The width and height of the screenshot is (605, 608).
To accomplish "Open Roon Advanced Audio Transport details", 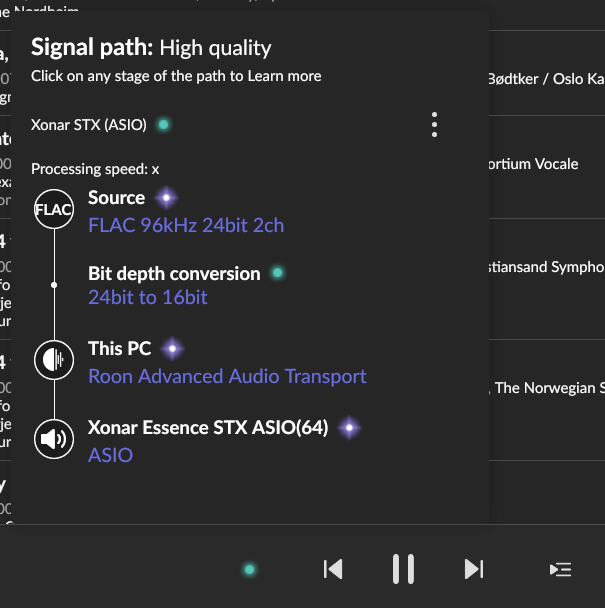I will coord(227,376).
